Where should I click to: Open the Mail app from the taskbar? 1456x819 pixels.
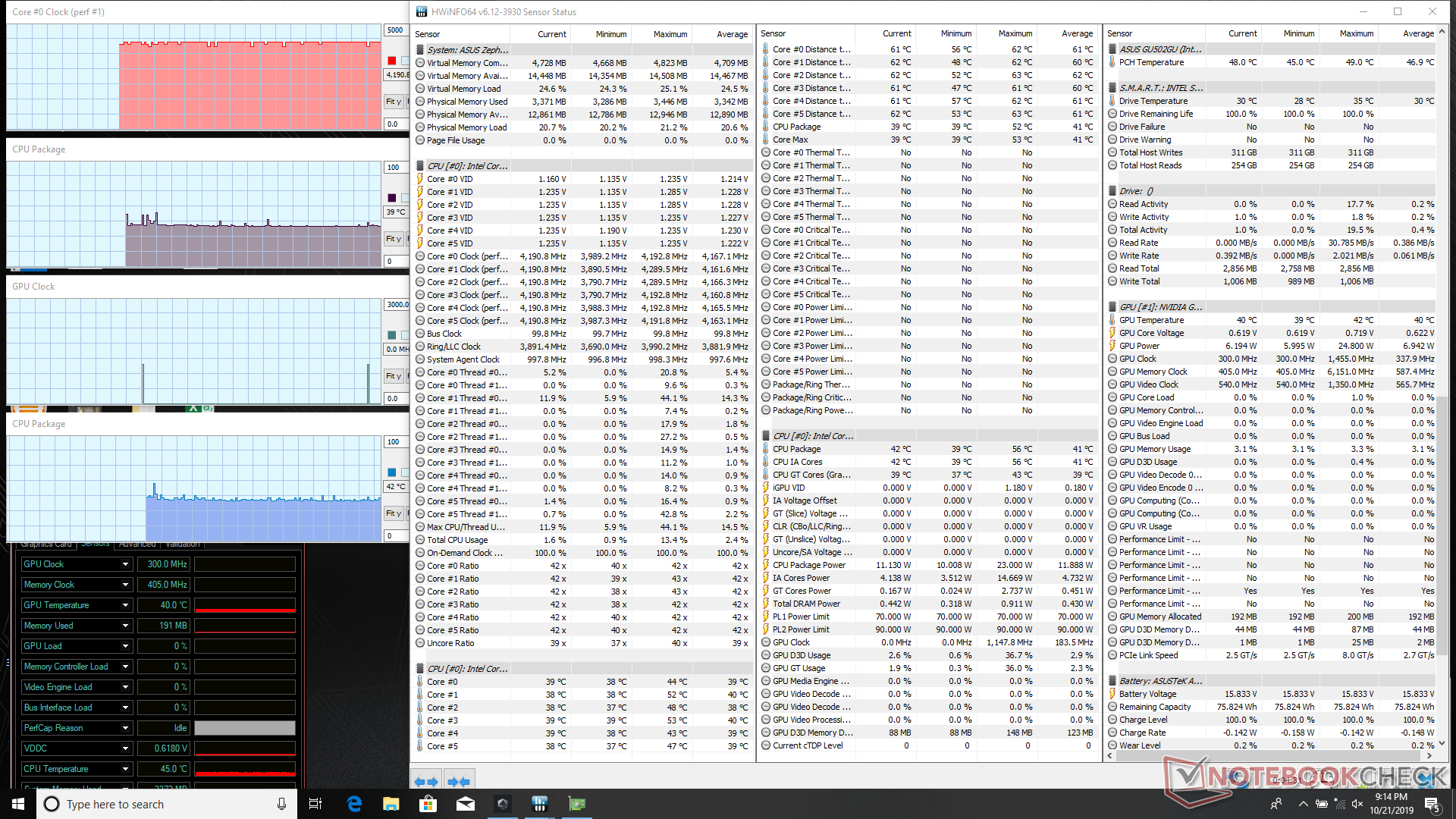(465, 804)
